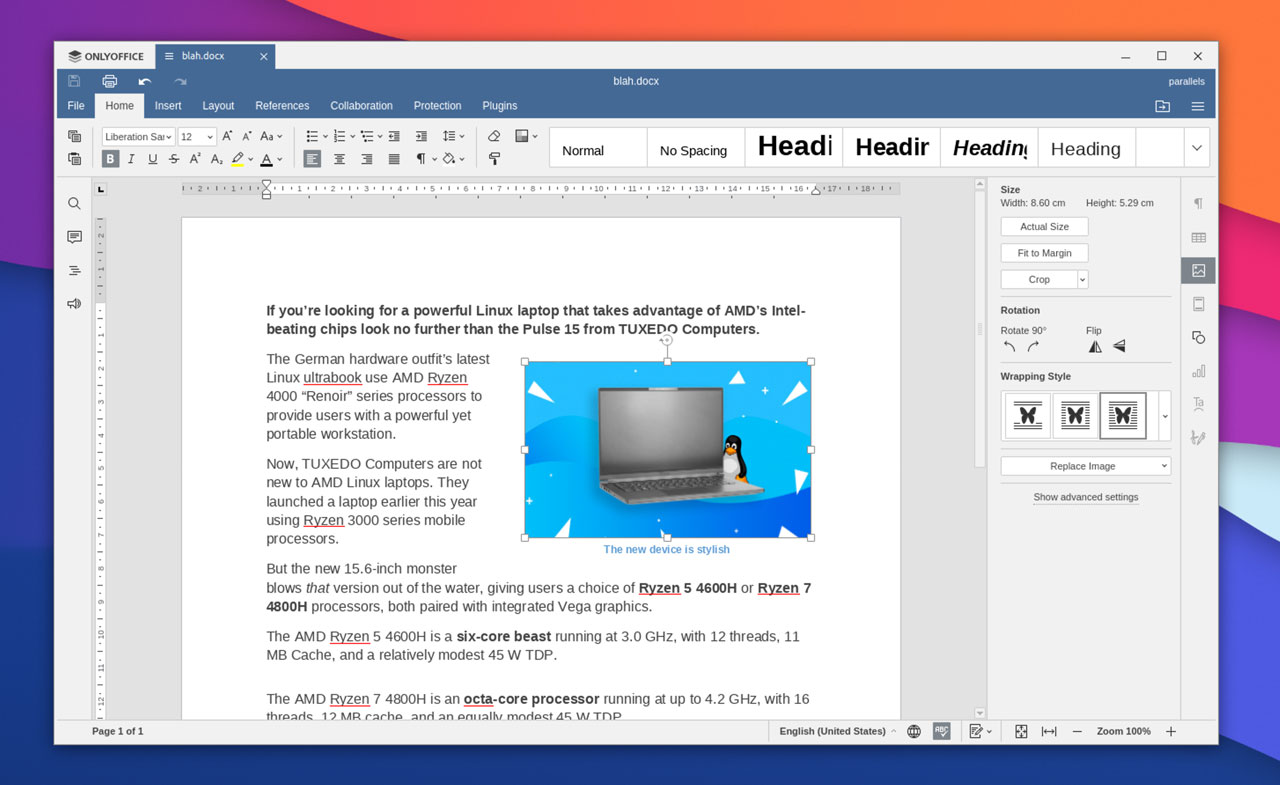Click the spell checking icon in status bar
The width and height of the screenshot is (1280, 785).
pyautogui.click(x=941, y=731)
